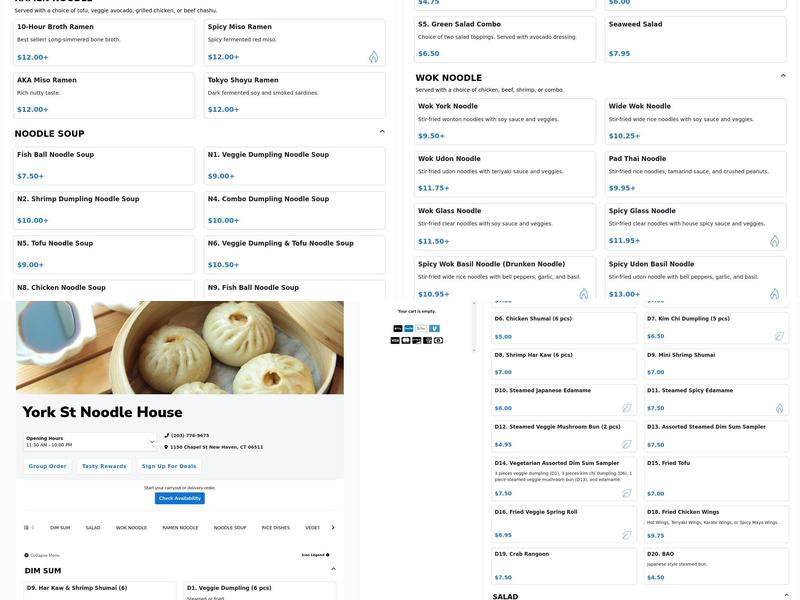The image size is (800, 600).
Task: Select the Rice Dishes category tab
Action: tap(275, 527)
